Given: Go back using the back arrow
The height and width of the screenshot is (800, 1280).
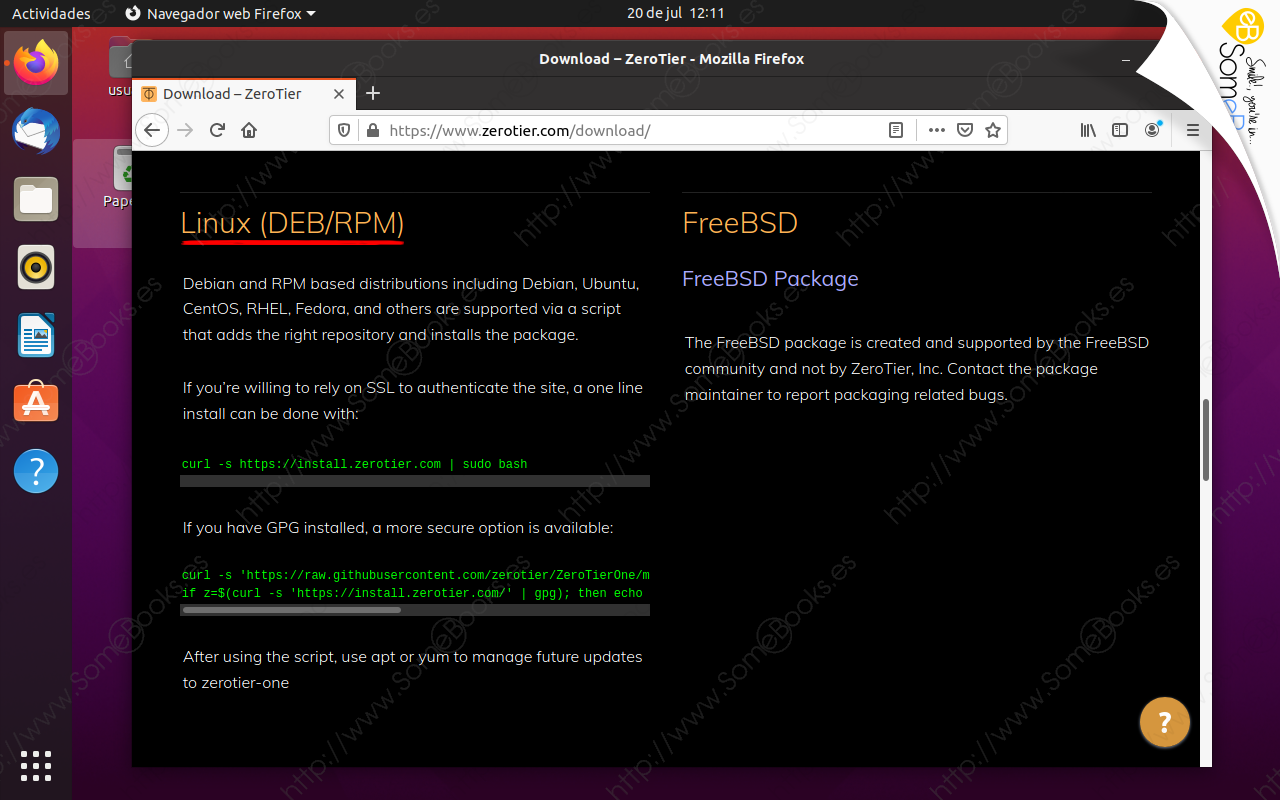Looking at the screenshot, I should pyautogui.click(x=152, y=130).
